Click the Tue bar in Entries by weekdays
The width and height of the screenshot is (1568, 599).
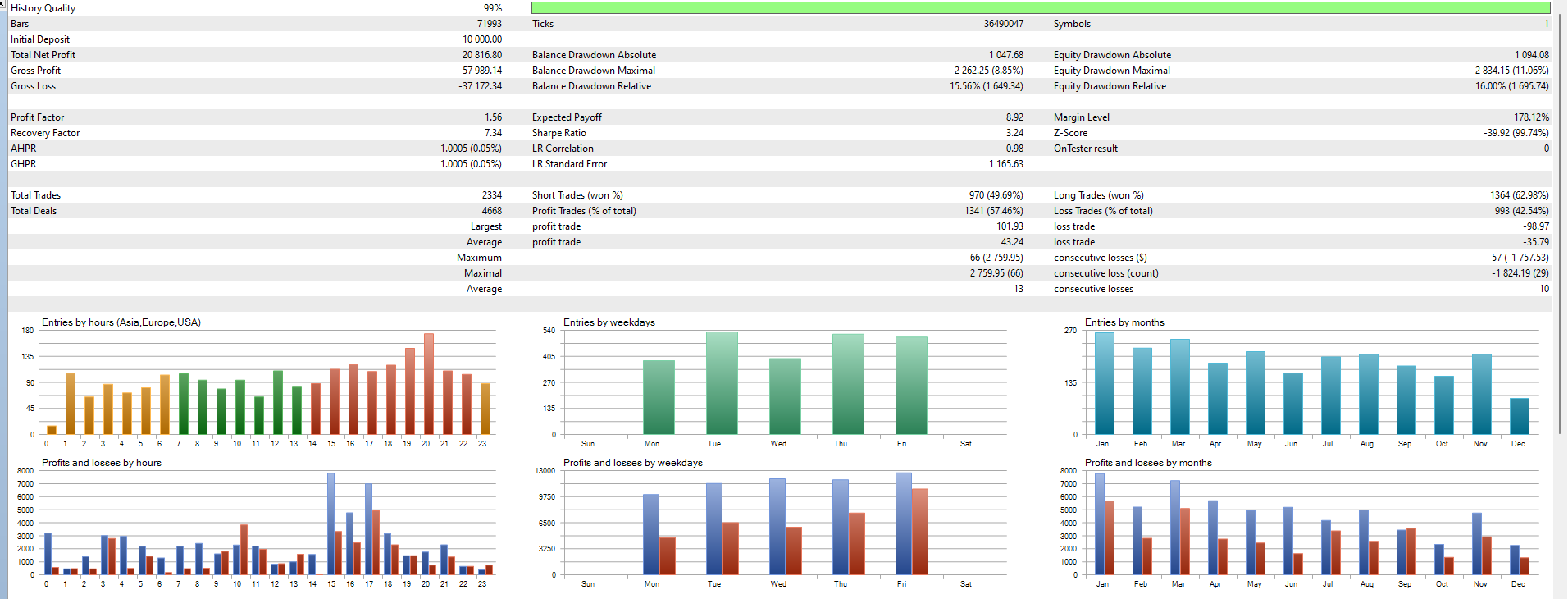click(x=722, y=383)
